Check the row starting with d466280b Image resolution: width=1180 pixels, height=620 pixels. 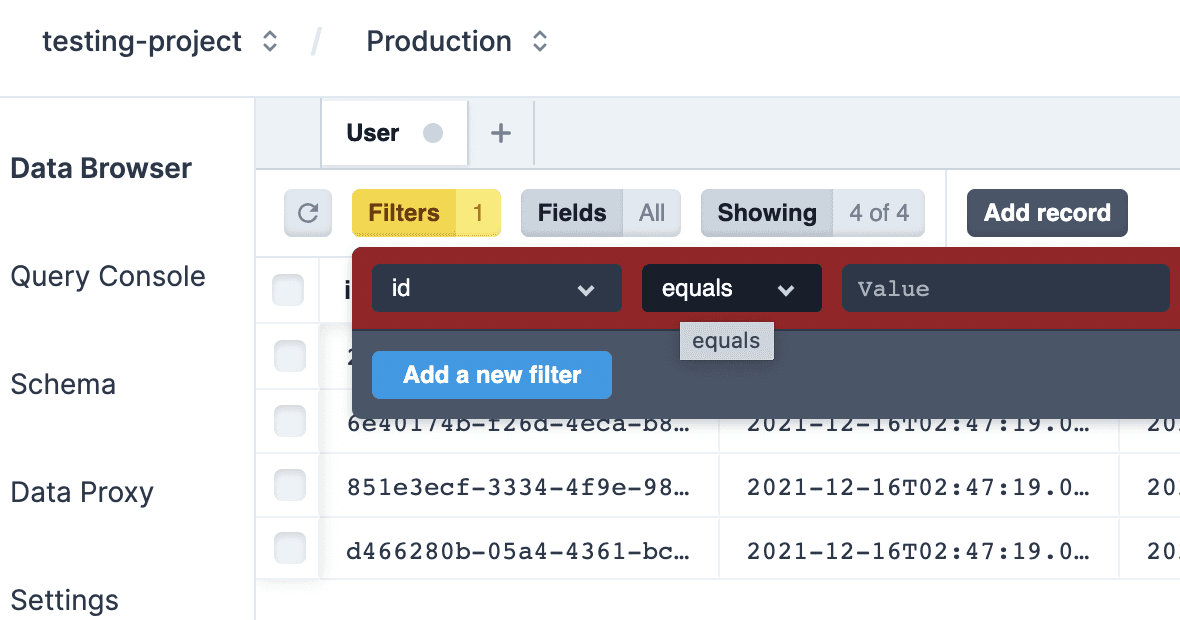[288, 549]
